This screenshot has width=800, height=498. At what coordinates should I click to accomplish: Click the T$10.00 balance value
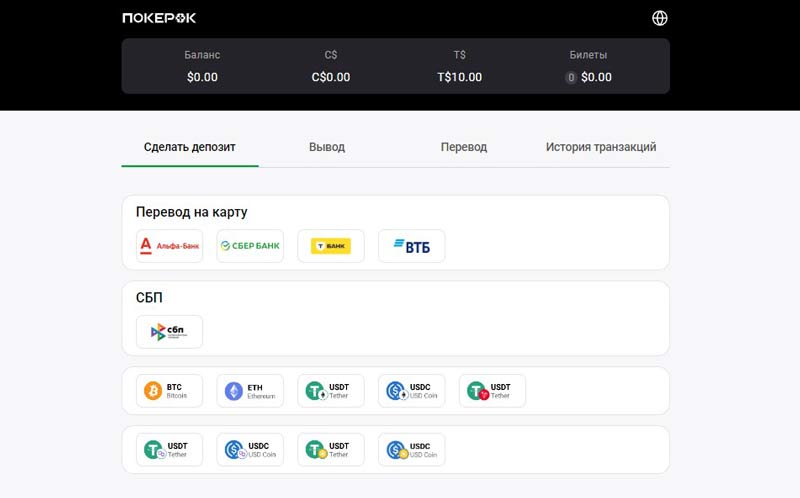[459, 77]
